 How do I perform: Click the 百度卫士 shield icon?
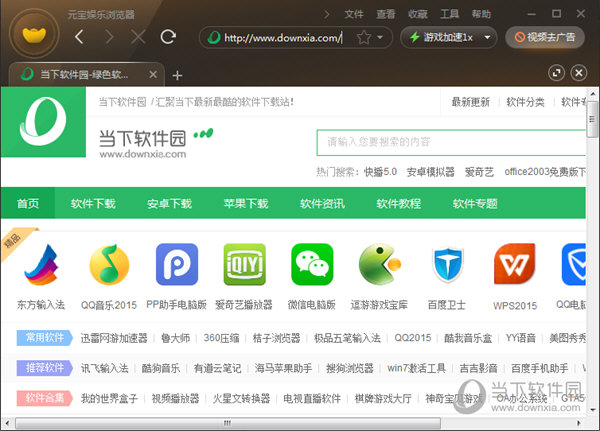pos(447,264)
